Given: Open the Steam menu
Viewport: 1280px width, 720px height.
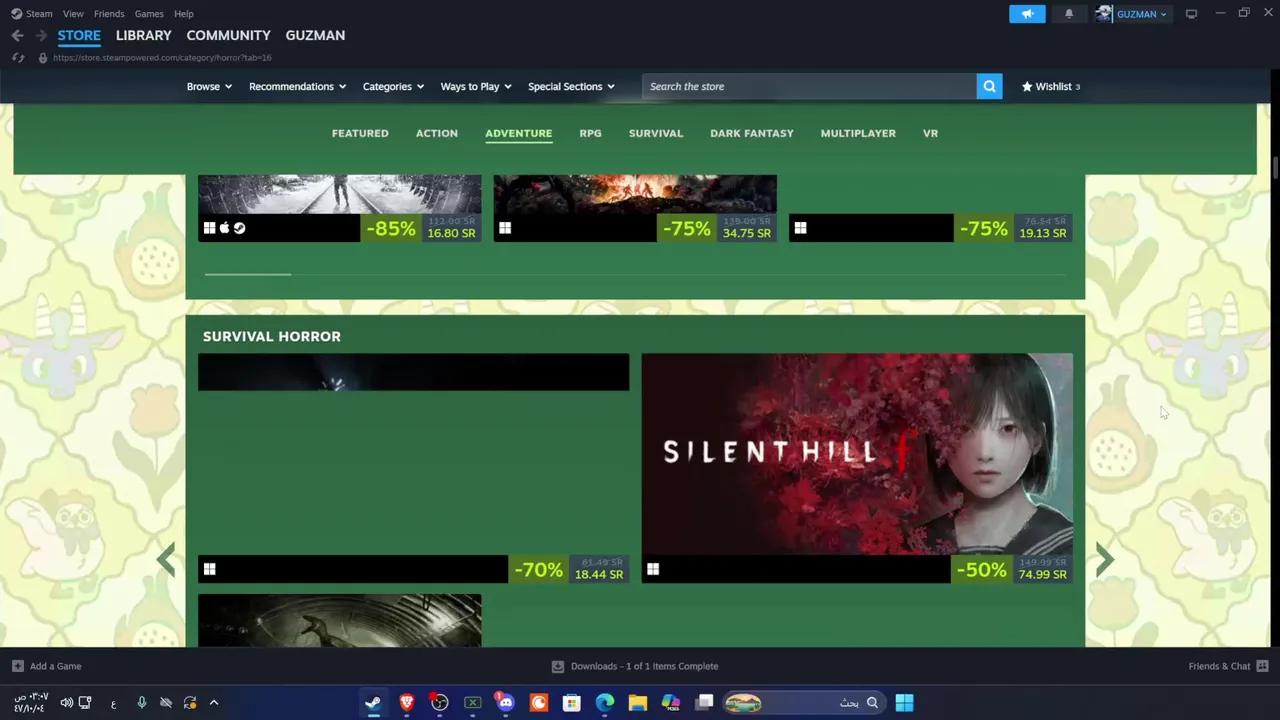Looking at the screenshot, I should point(32,14).
